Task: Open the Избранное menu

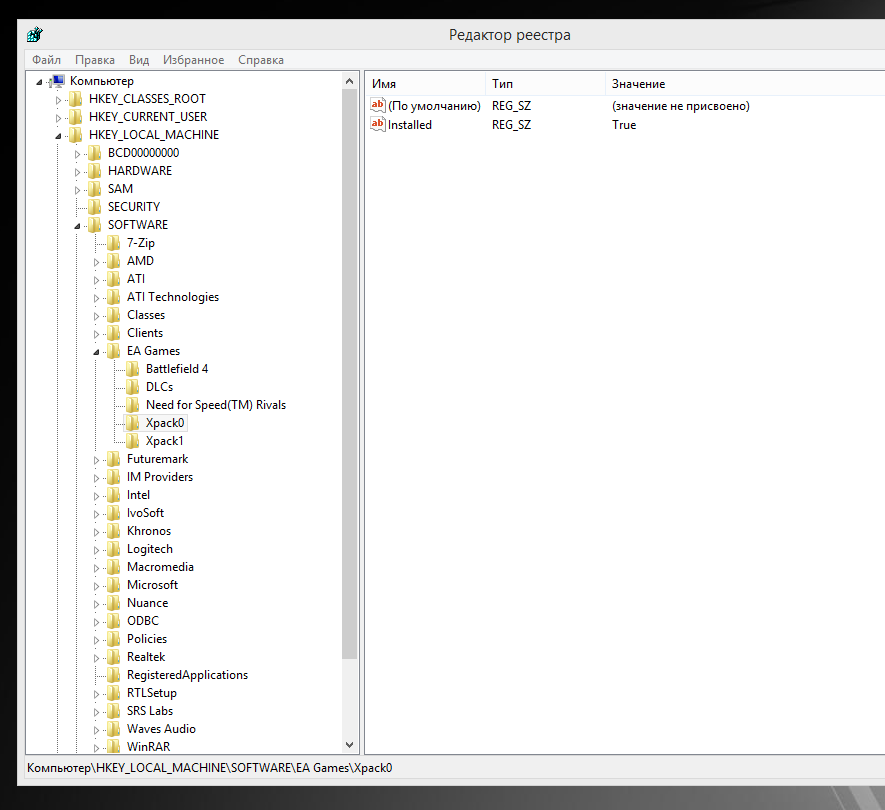Action: tap(194, 60)
